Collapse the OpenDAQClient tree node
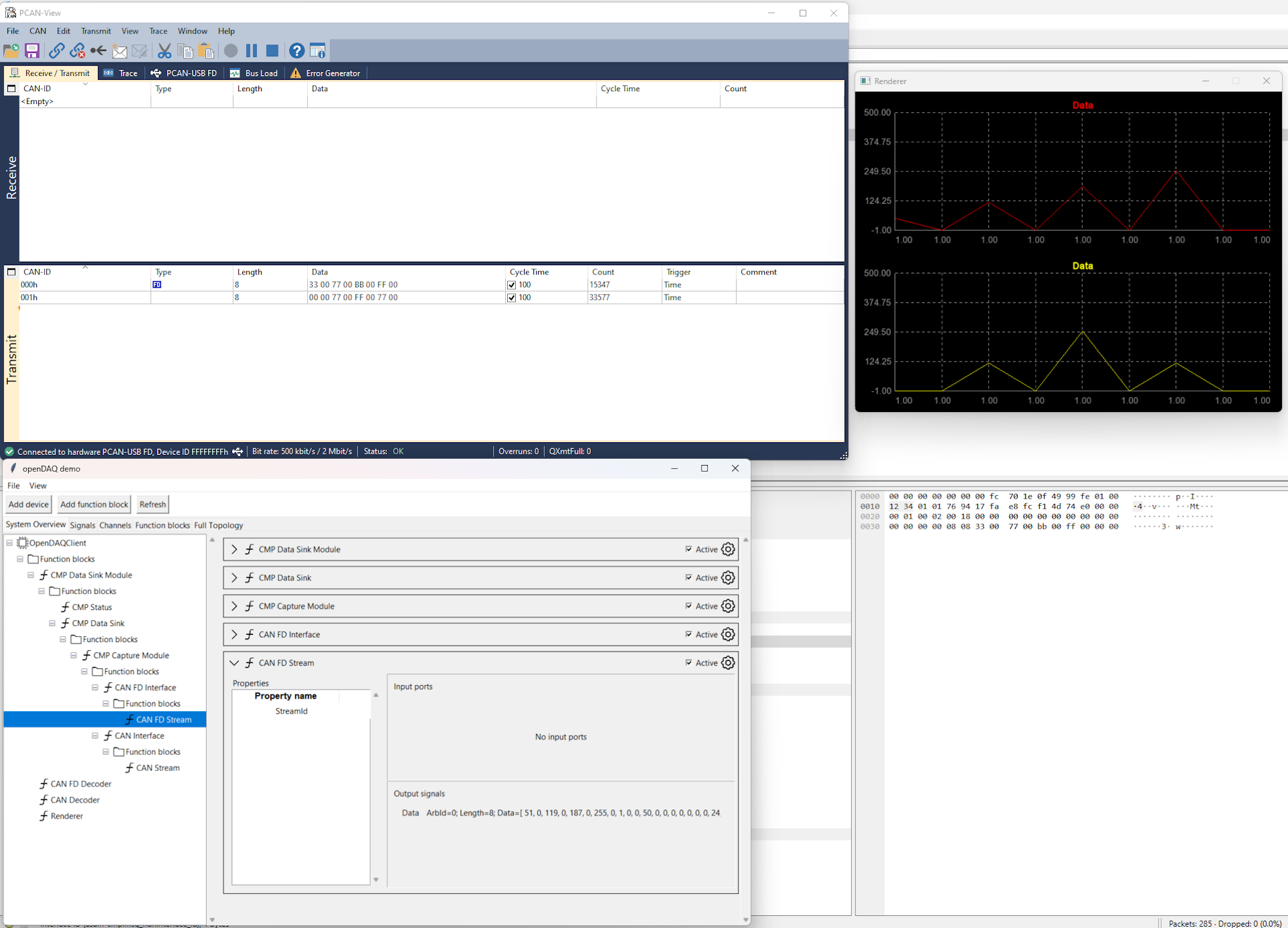The width and height of the screenshot is (1288, 928). coord(9,543)
